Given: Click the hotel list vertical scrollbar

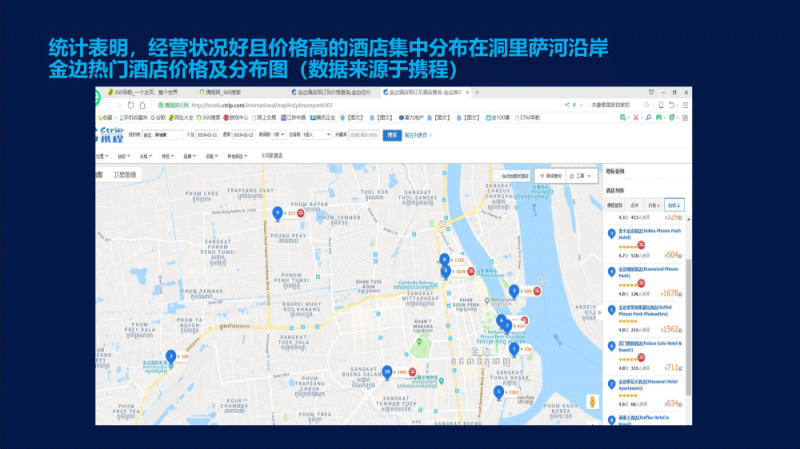Looking at the screenshot, I should (x=688, y=327).
